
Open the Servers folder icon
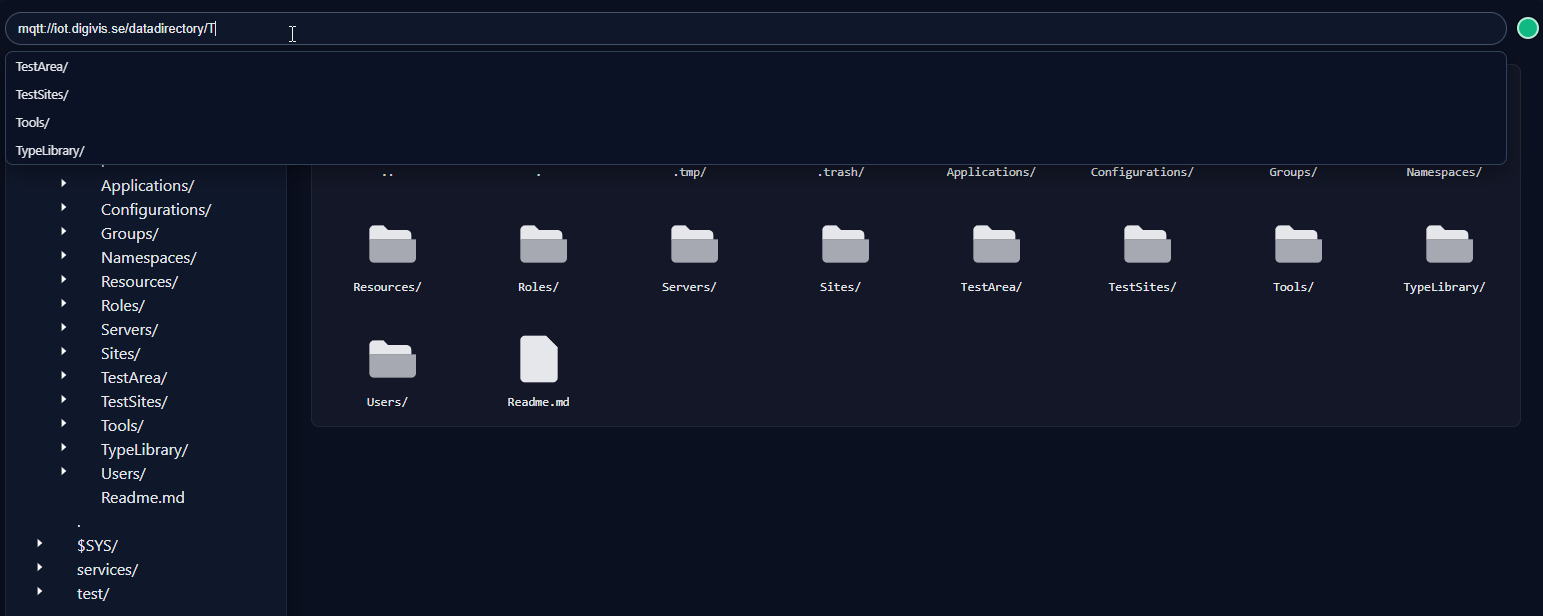click(694, 245)
